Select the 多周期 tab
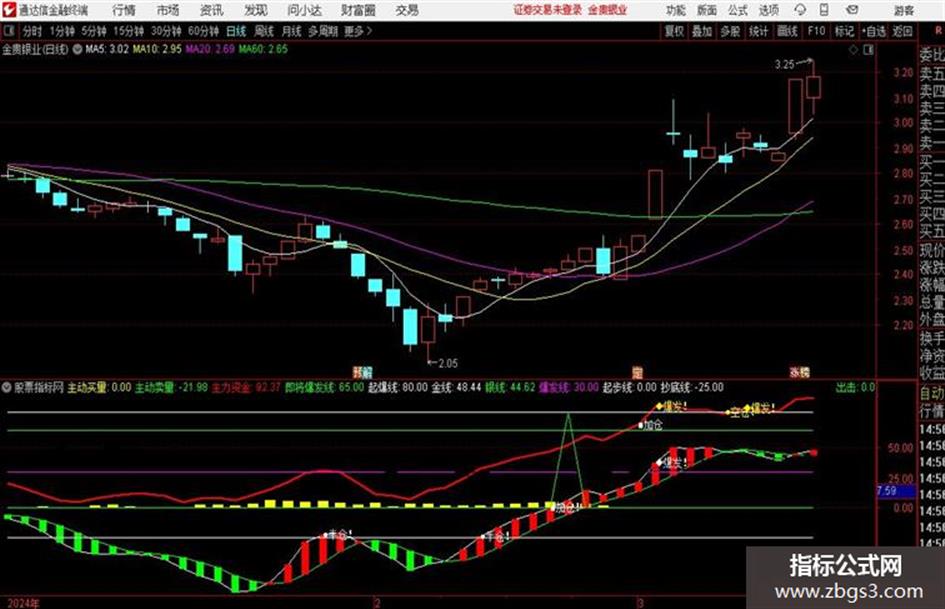Screen dimensions: 945x609 click(x=323, y=31)
